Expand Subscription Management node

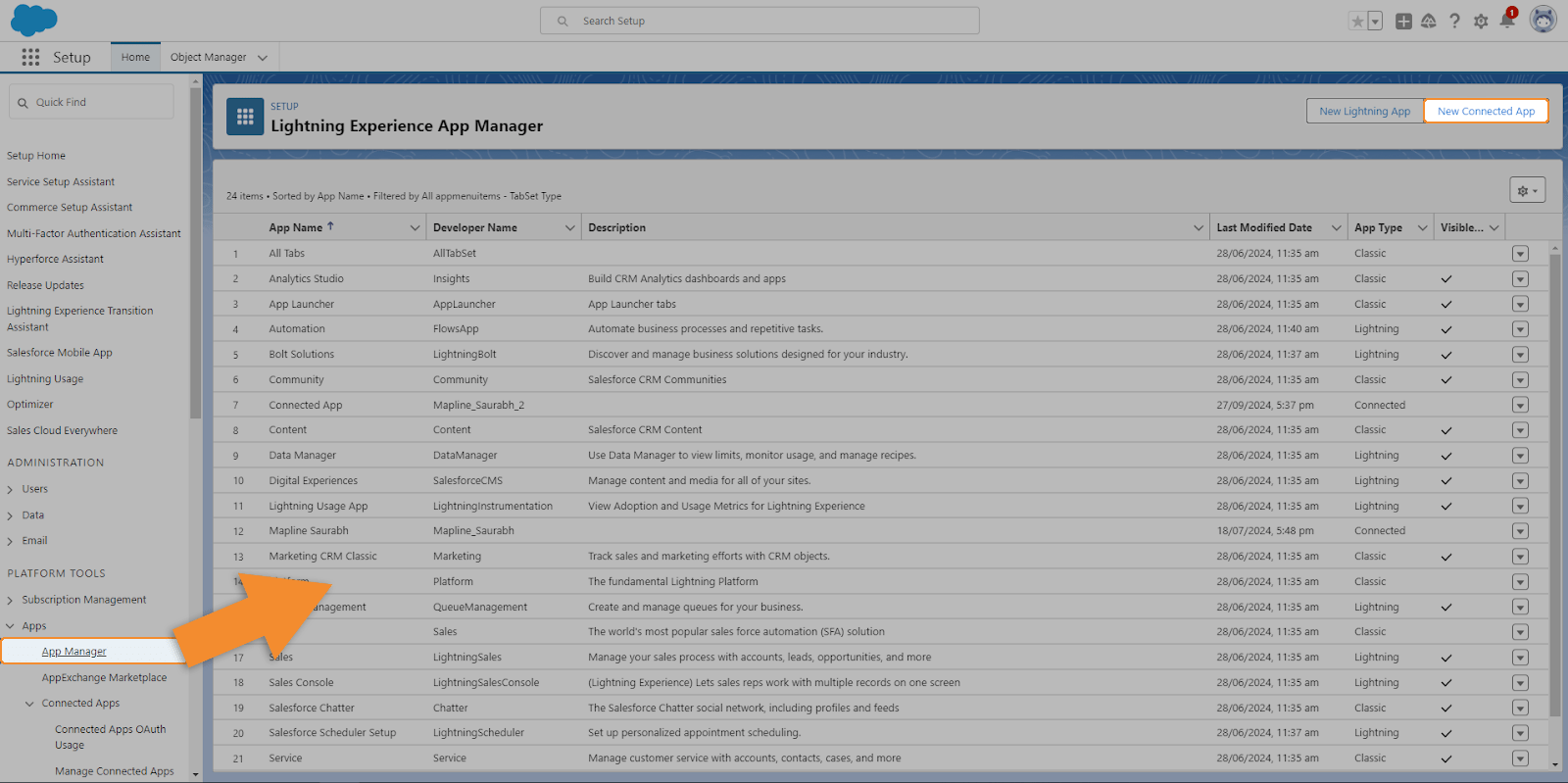[x=11, y=600]
